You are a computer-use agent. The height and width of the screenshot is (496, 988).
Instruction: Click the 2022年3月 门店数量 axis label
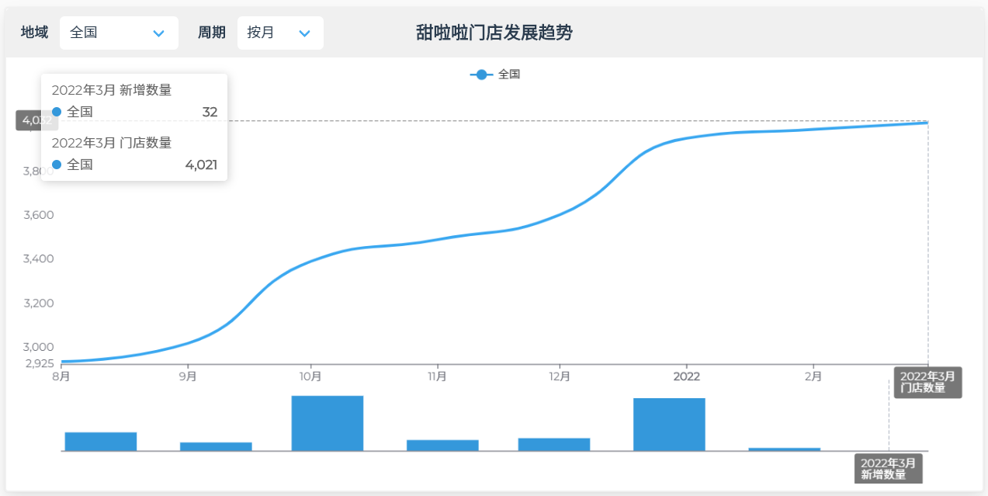927,382
